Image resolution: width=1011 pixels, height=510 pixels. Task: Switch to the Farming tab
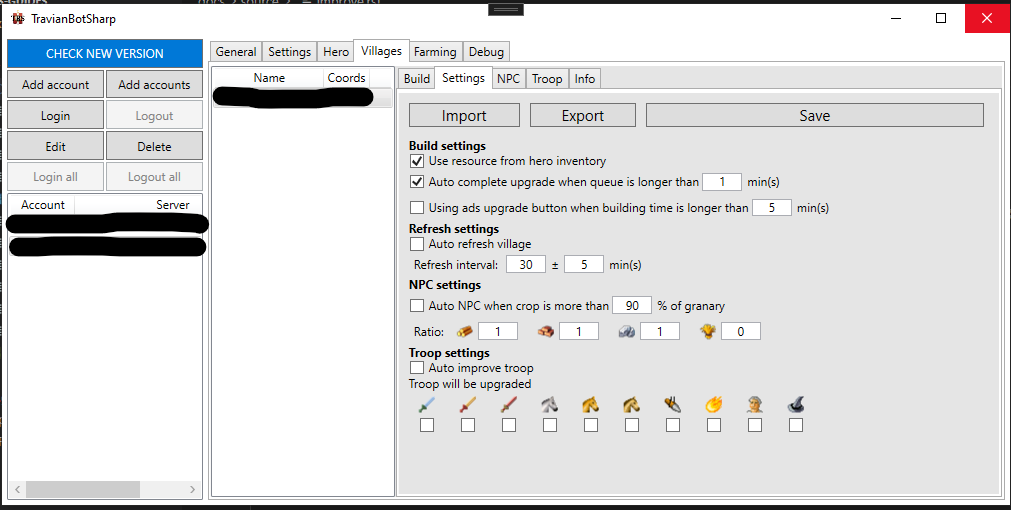435,52
